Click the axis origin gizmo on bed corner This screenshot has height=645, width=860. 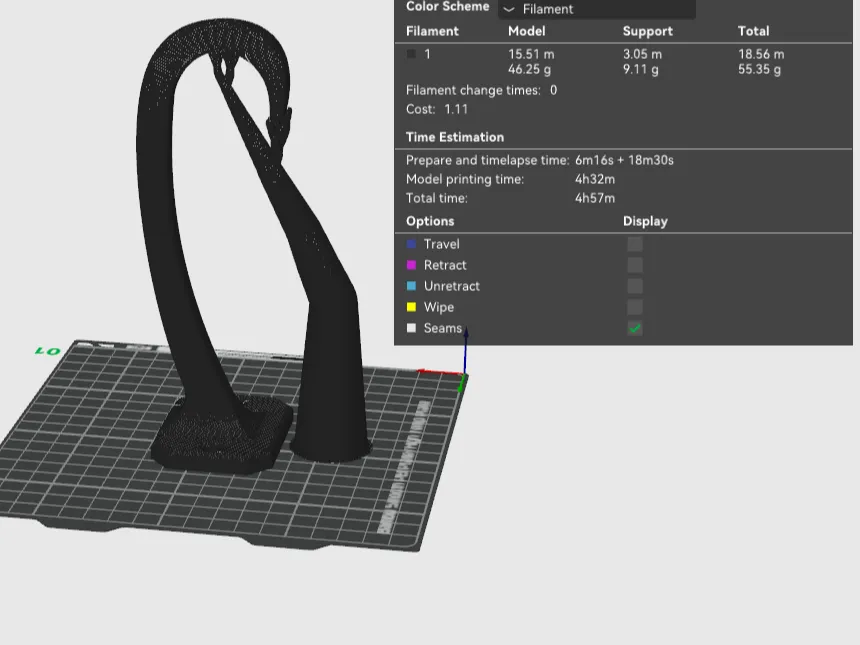coord(464,372)
